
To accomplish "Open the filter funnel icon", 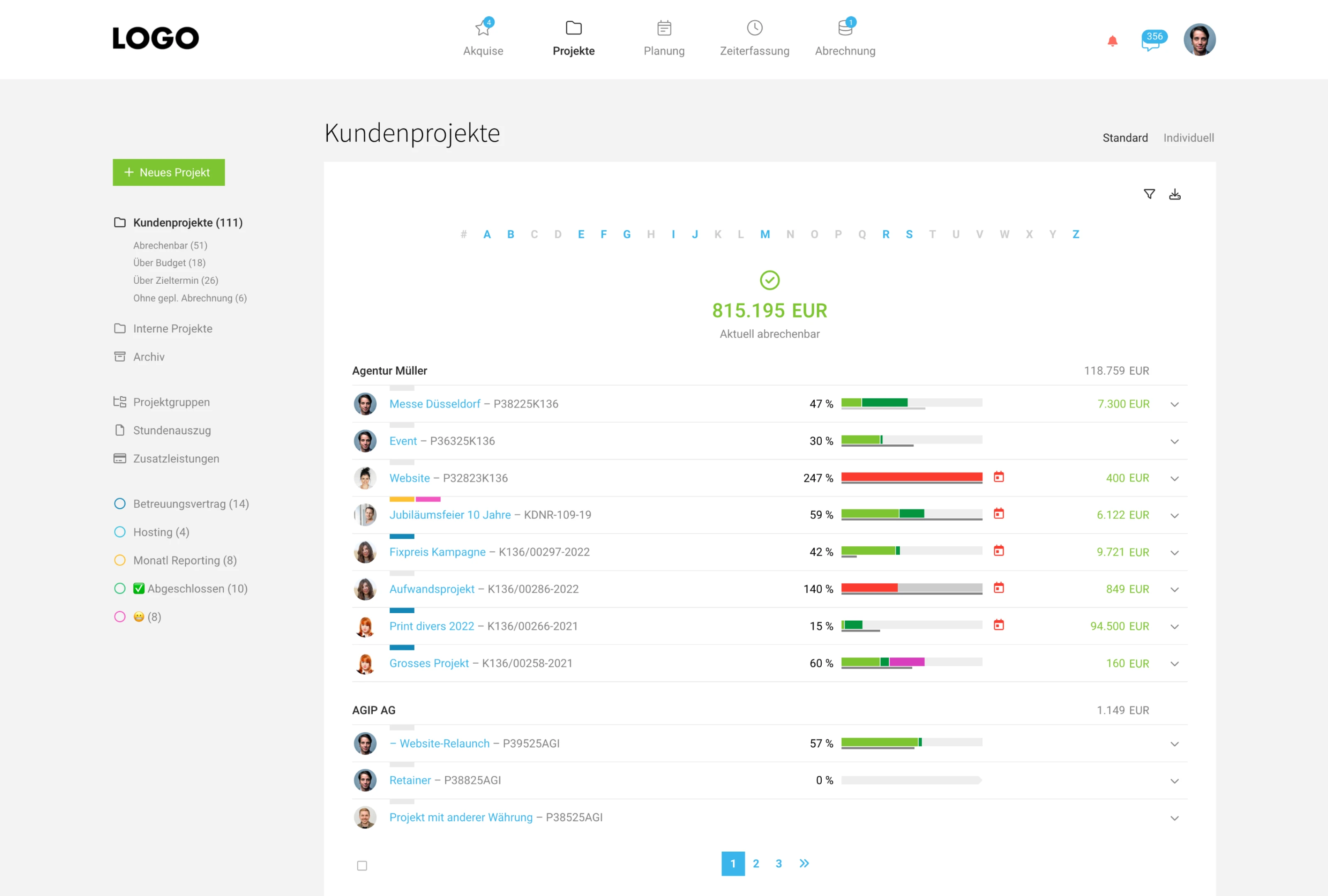I will click(1149, 194).
